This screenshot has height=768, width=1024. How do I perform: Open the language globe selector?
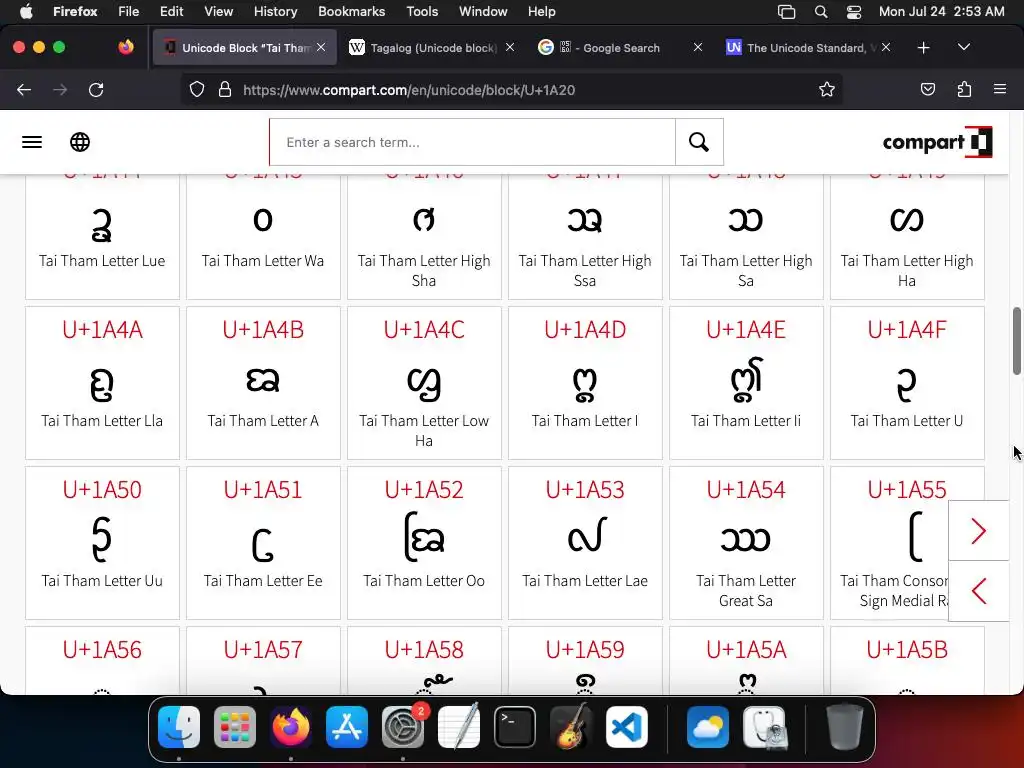coord(80,142)
